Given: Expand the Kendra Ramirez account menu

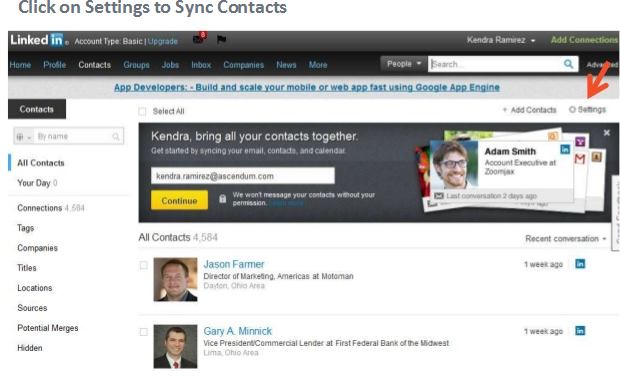Looking at the screenshot, I should 501,40.
